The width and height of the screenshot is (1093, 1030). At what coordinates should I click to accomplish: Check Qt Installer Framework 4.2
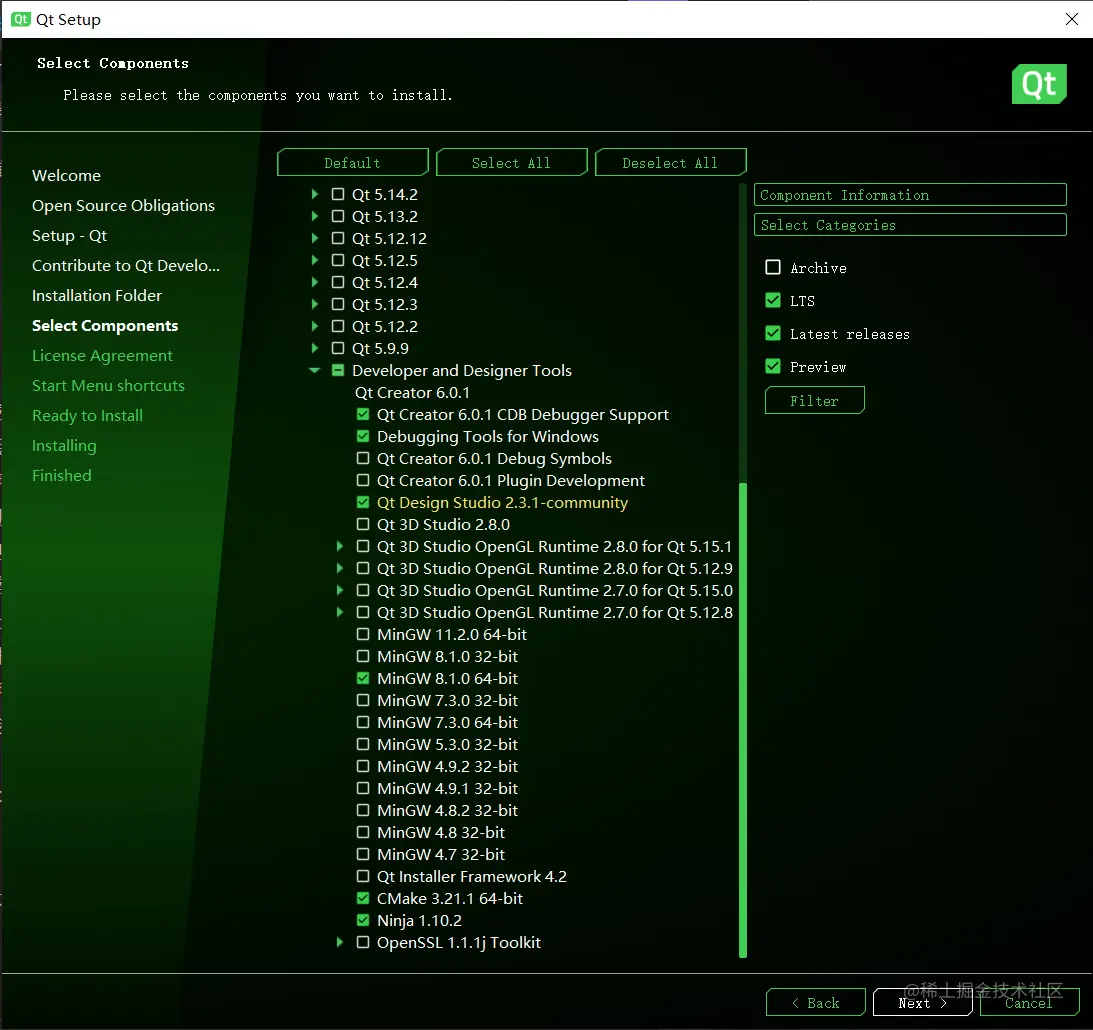(363, 876)
